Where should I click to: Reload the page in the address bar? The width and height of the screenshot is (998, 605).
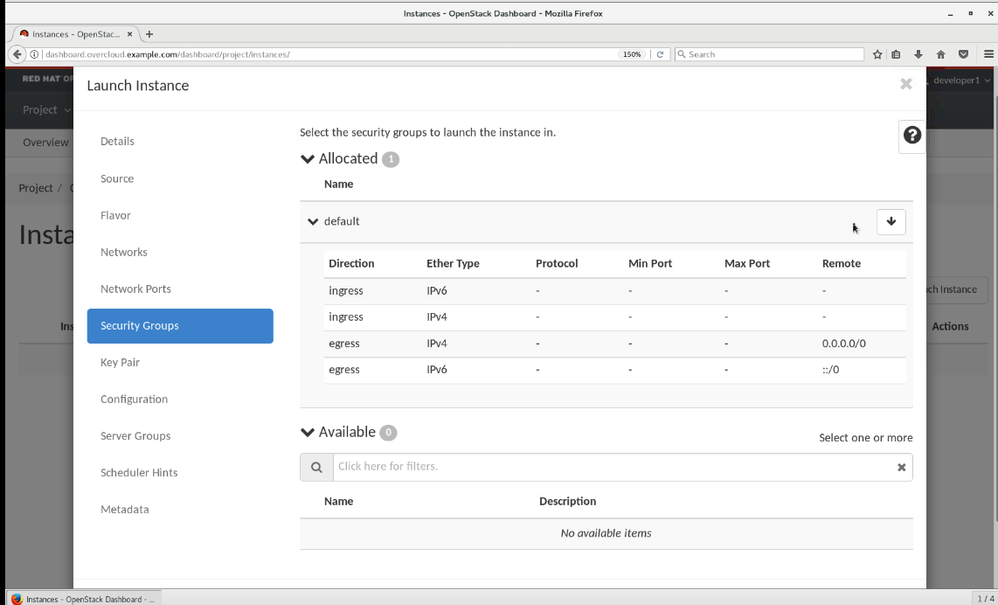660,54
